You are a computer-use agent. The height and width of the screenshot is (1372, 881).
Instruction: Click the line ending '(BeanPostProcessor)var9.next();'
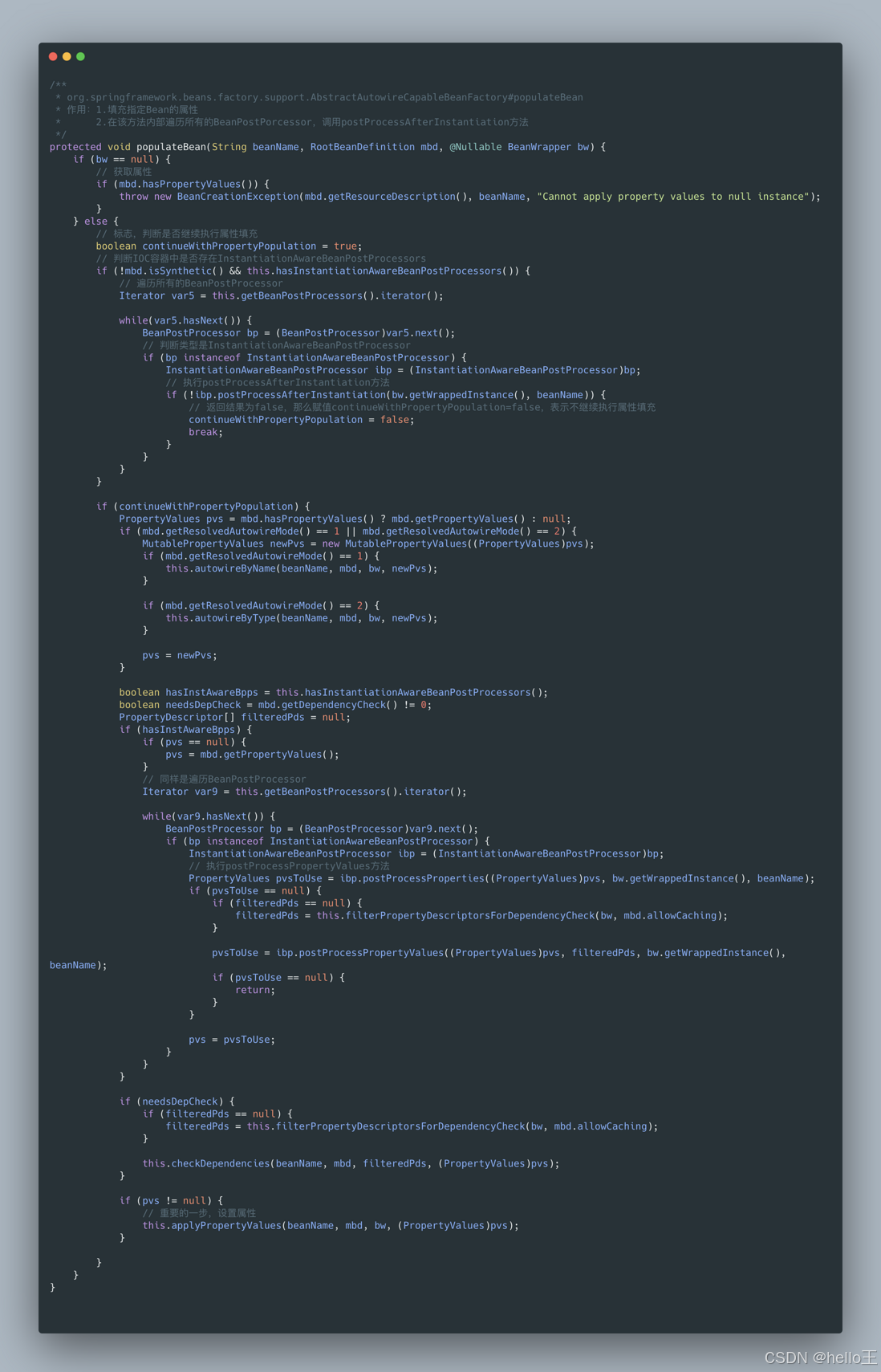(x=322, y=828)
